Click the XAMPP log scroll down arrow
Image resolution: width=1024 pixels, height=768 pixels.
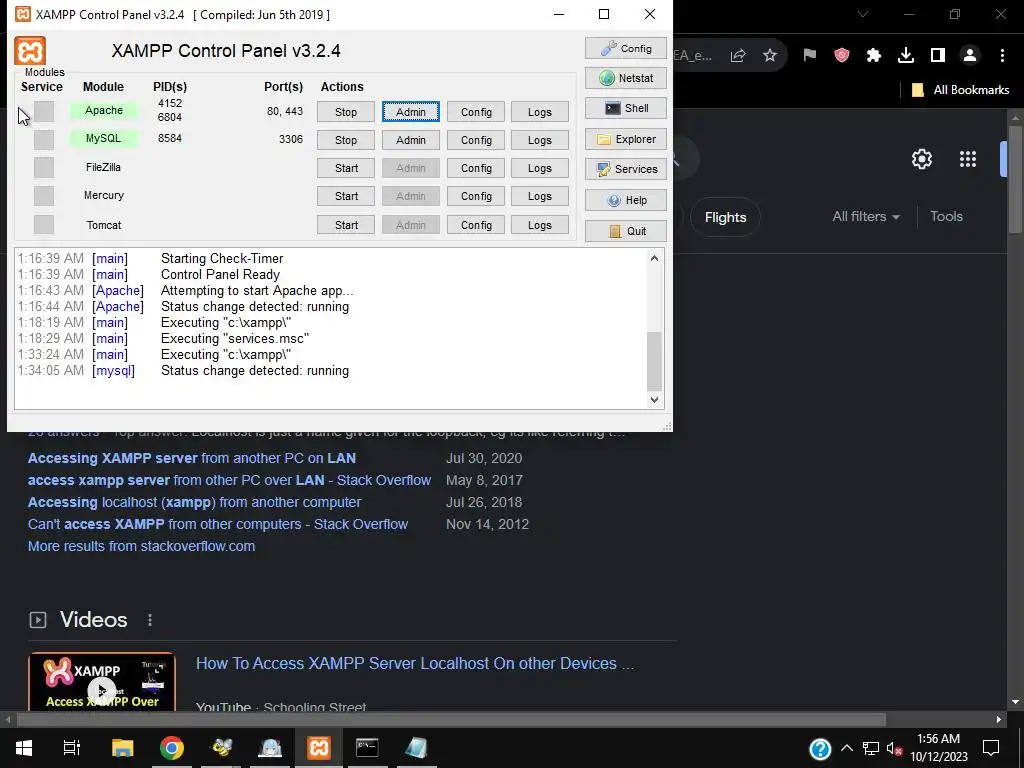[654, 400]
